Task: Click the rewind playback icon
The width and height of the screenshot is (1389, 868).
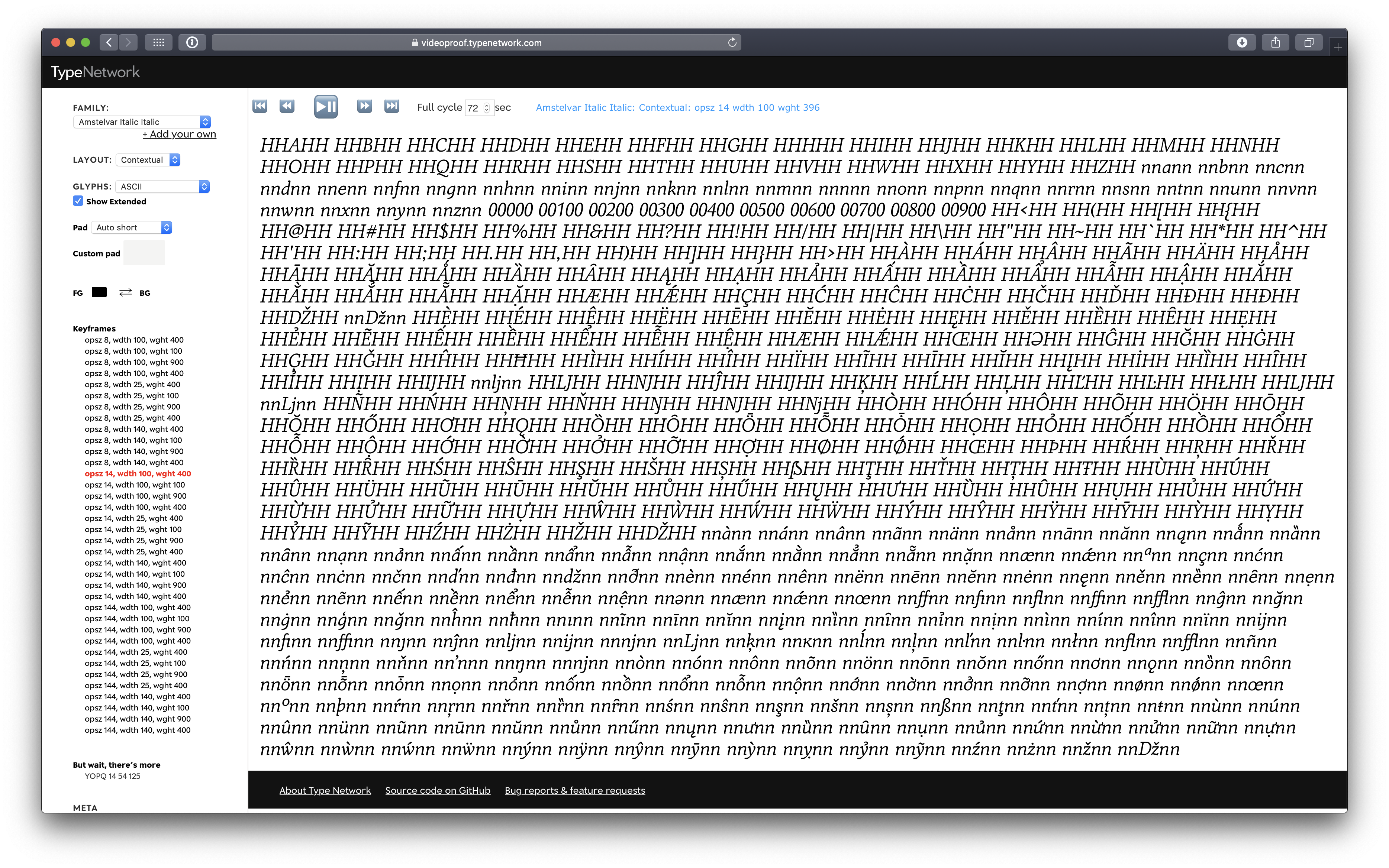Action: 287,106
